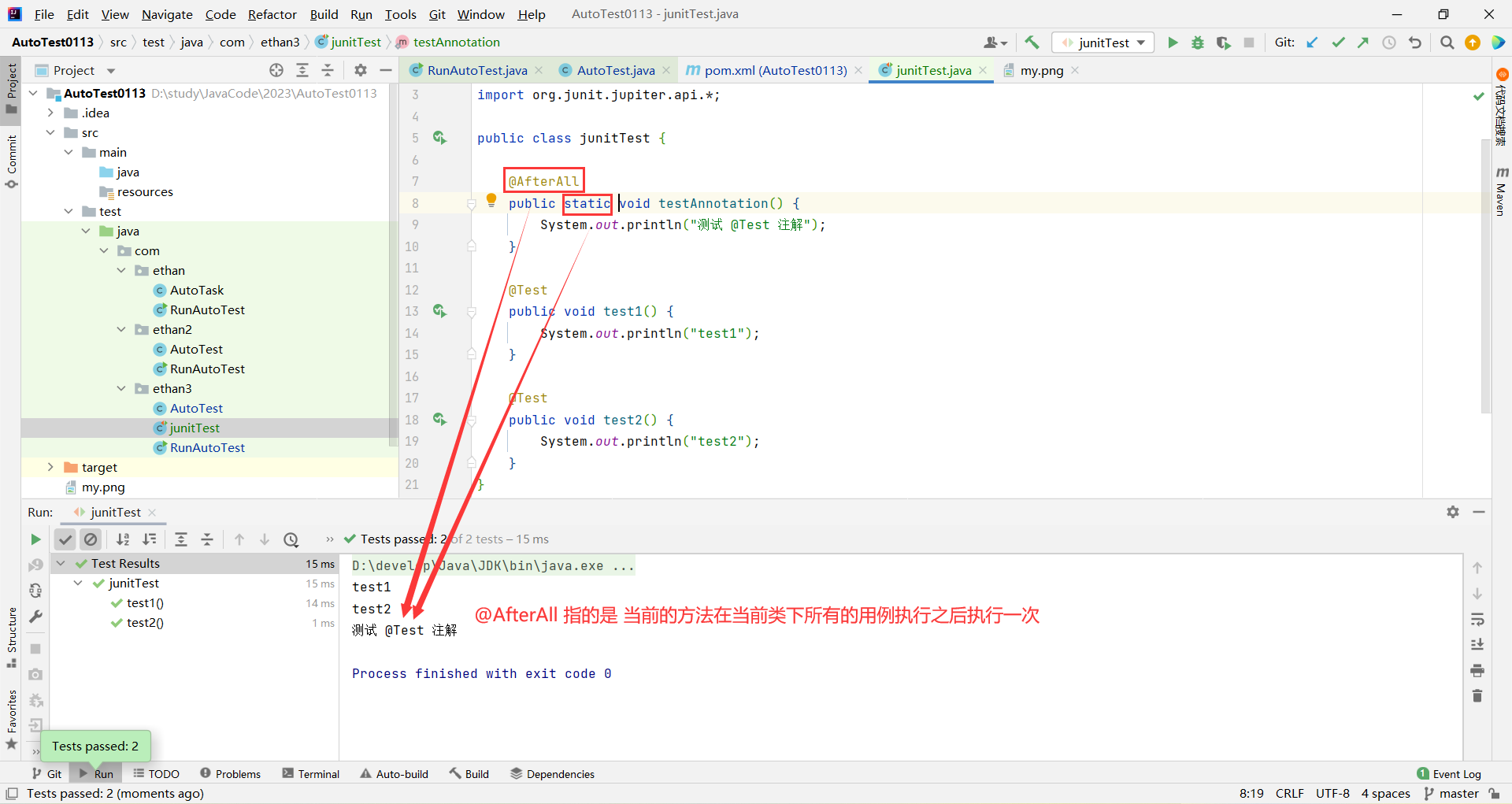Open Run panel settings gear
This screenshot has height=804, width=1512.
[1453, 512]
